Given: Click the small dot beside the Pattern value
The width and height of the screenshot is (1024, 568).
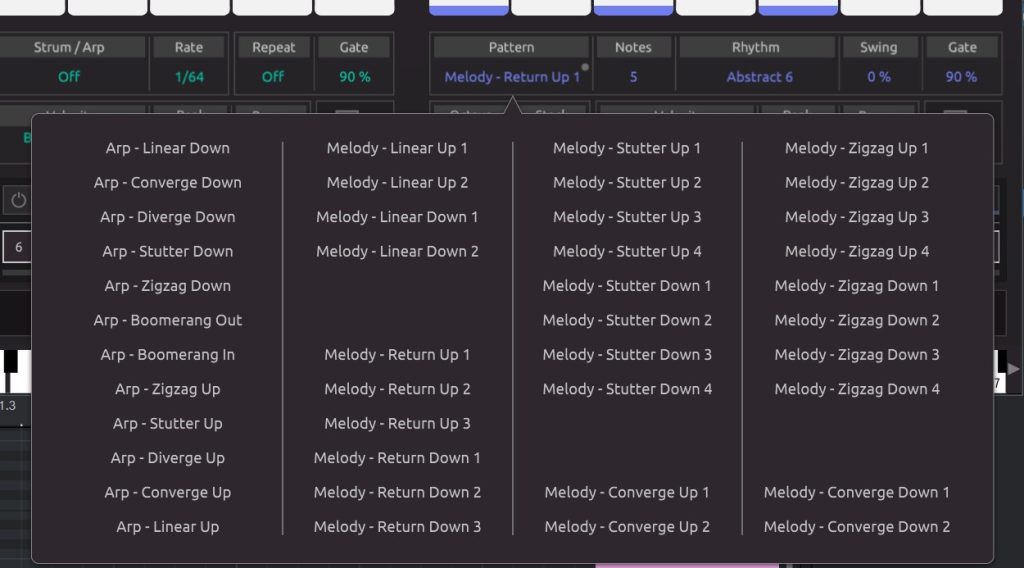Looking at the screenshot, I should tap(586, 69).
